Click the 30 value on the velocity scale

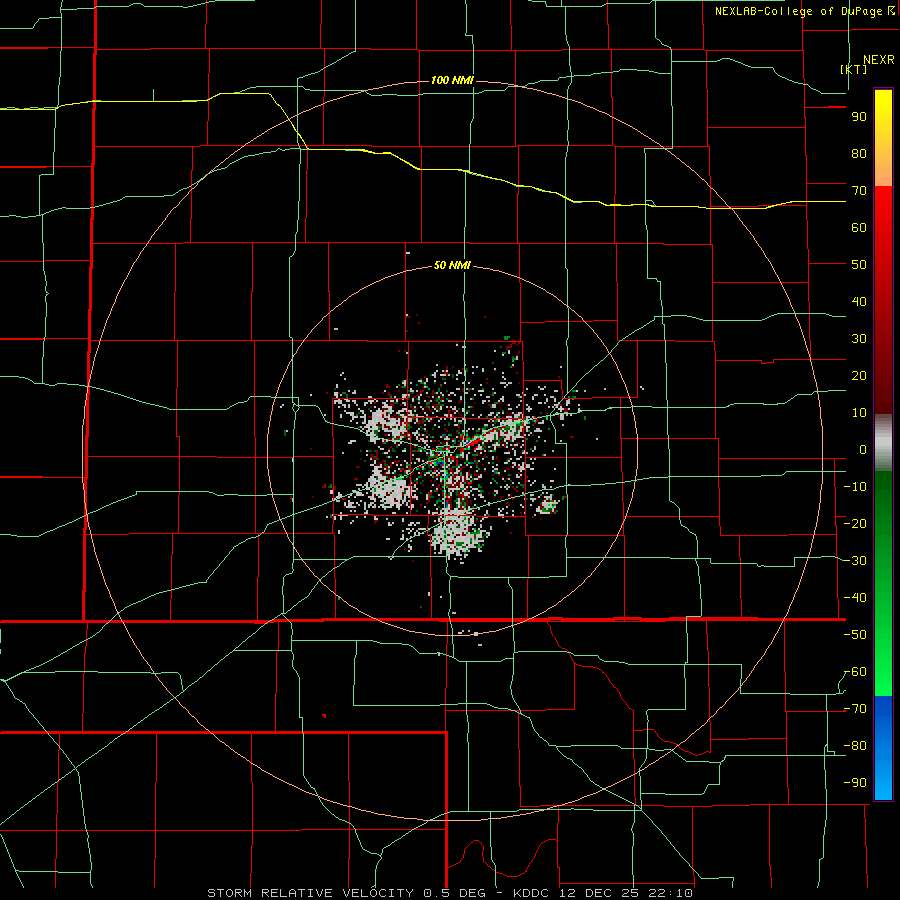click(x=859, y=339)
